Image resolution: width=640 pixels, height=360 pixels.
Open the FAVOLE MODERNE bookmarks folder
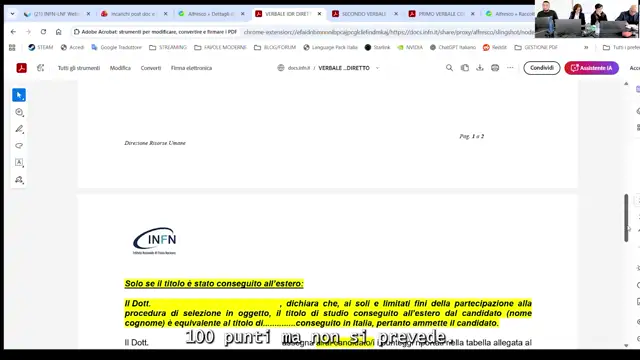[x=220, y=47]
